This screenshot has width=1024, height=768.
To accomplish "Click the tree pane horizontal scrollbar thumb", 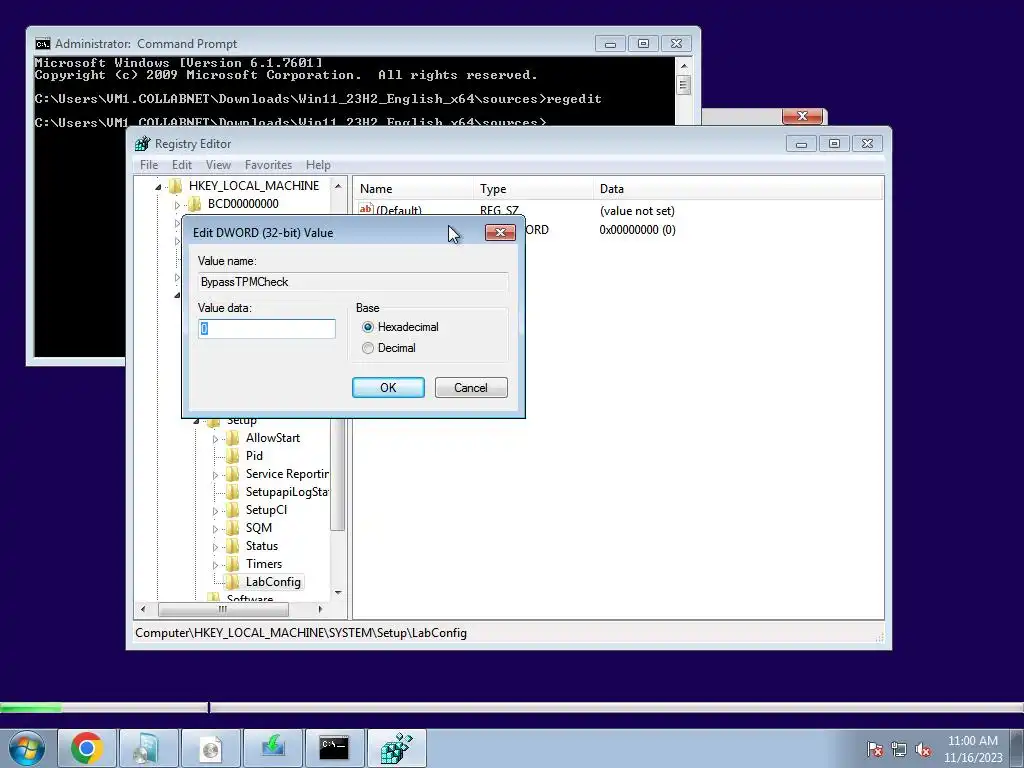I will (223, 609).
